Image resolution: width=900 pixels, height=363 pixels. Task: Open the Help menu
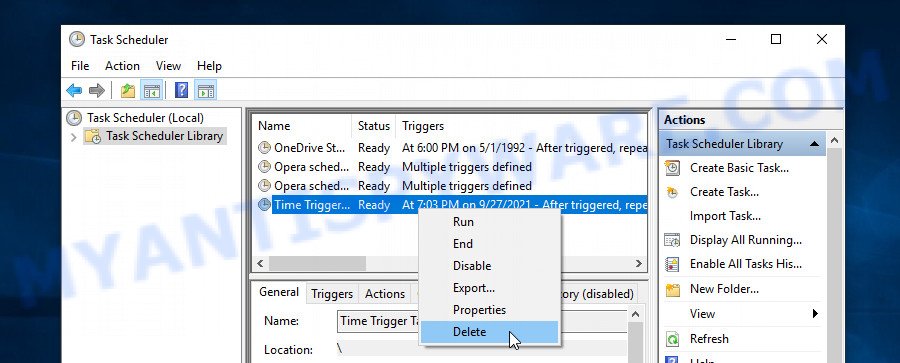click(210, 66)
